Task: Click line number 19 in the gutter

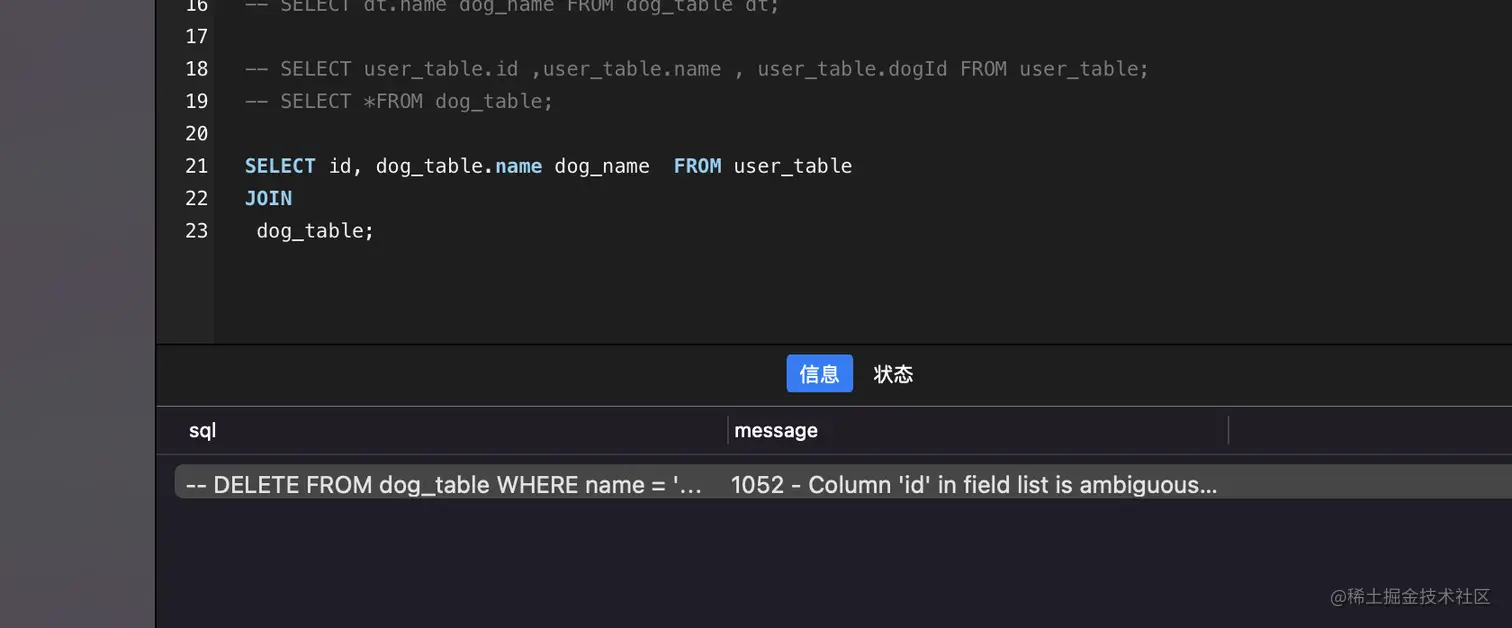Action: pos(196,101)
